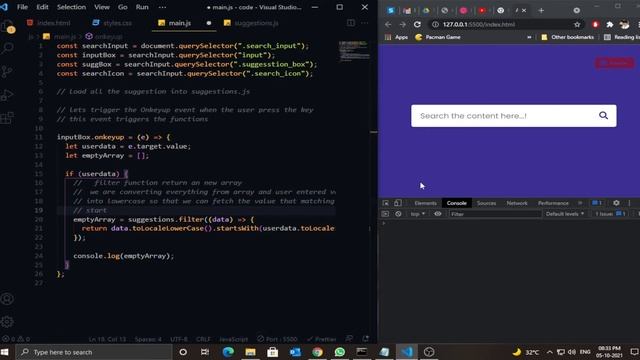Screen dimensions: 640x360
Task: Open More Actions in editor tab bar
Action: (x=364, y=23)
